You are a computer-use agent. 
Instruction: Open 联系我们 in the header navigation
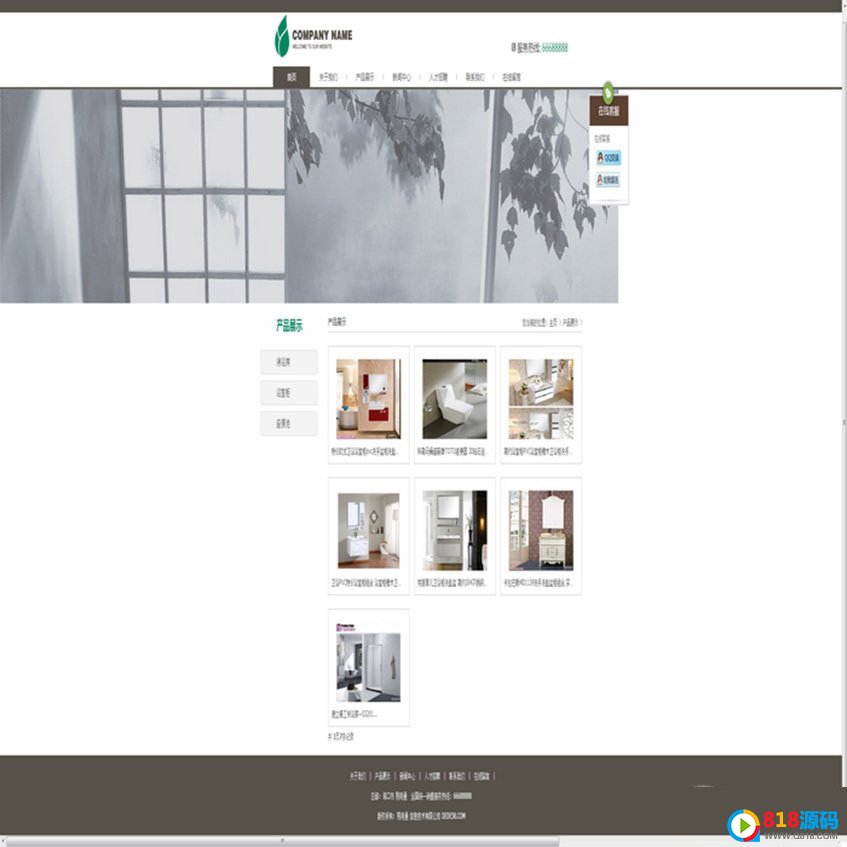click(475, 77)
